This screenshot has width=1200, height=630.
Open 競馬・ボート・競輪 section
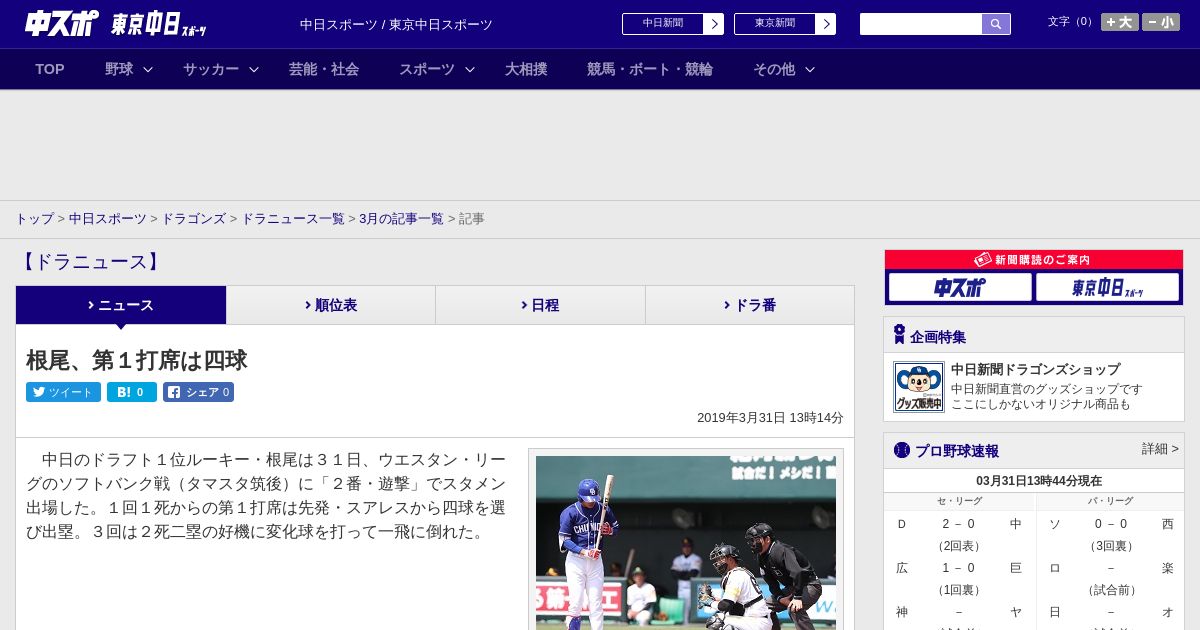coord(650,69)
